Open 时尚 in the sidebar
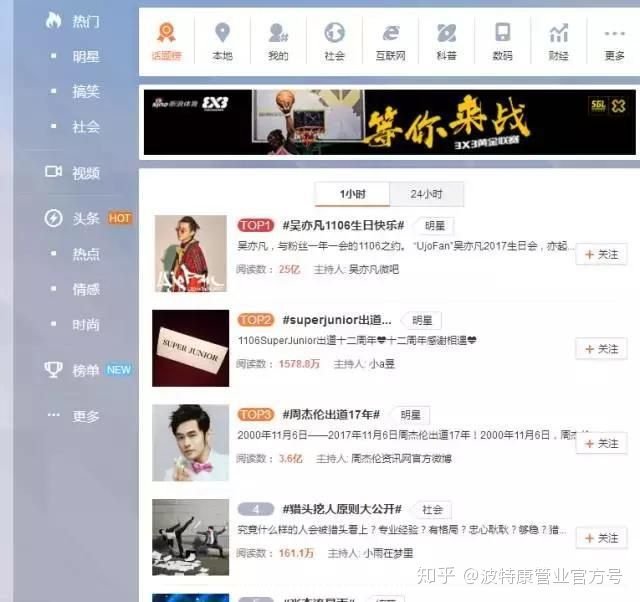Image resolution: width=640 pixels, height=602 pixels. [x=86, y=325]
